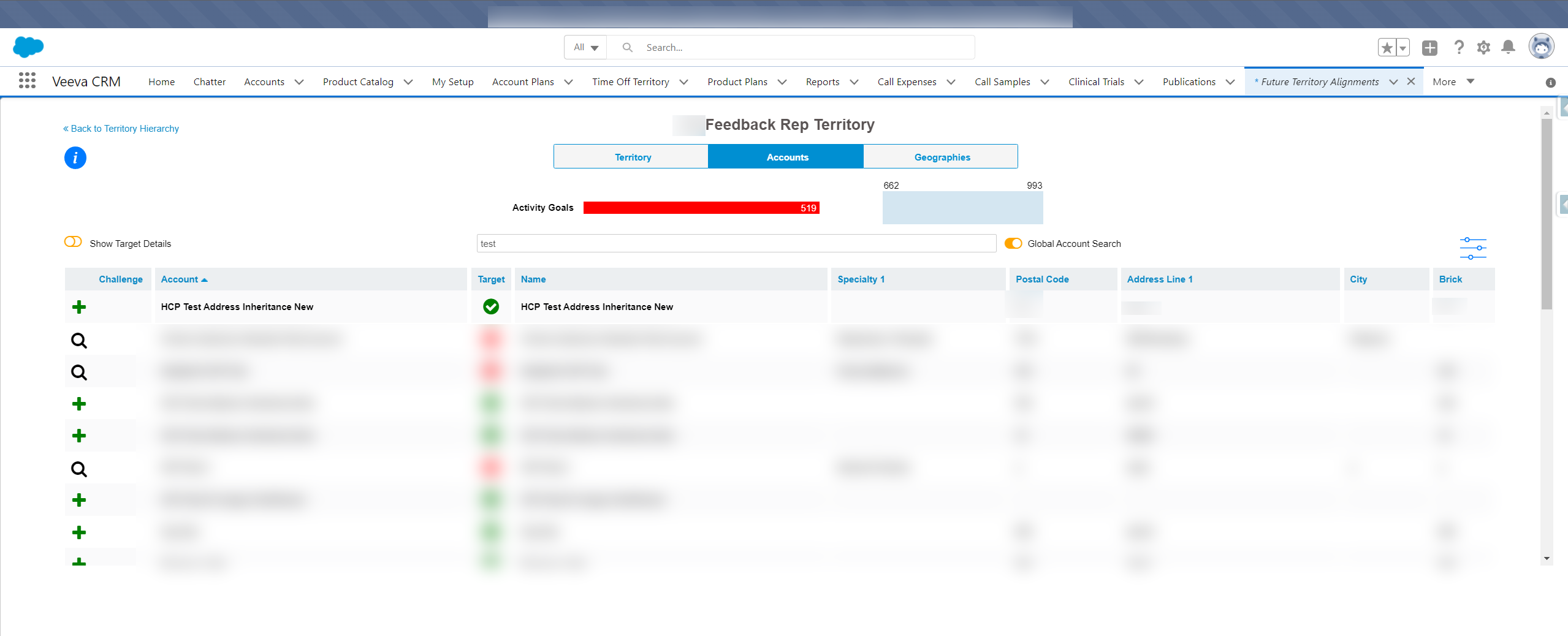The image size is (1568, 636).
Task: Open the notifications bell
Action: (1508, 47)
